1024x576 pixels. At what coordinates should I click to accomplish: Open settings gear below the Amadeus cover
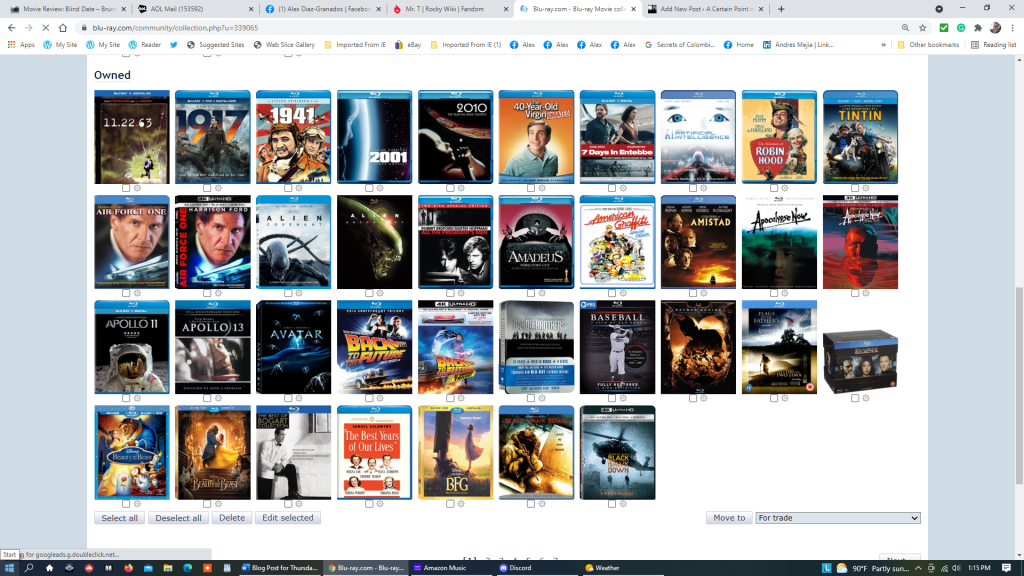click(542, 293)
